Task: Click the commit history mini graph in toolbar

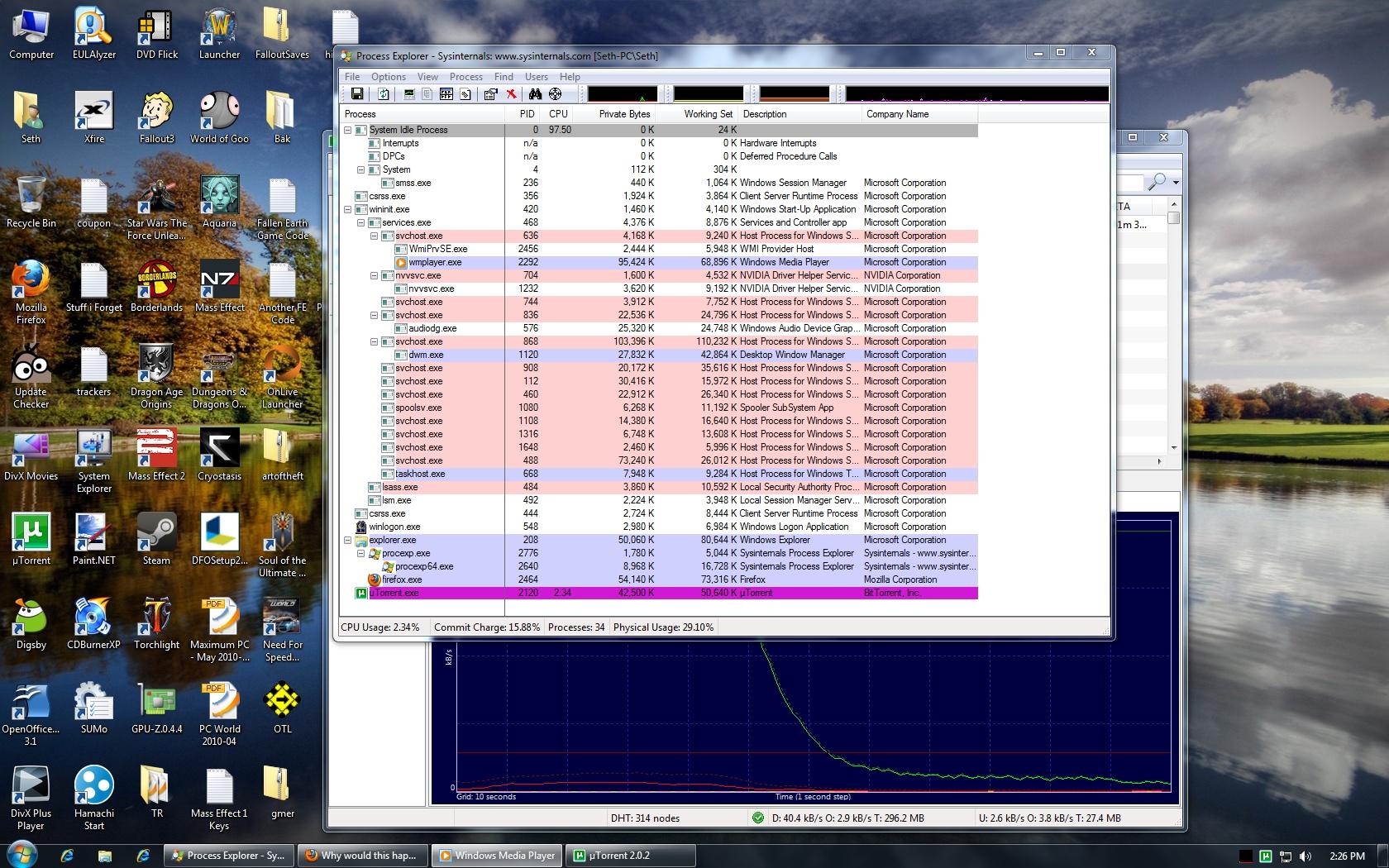Action: coord(709,93)
